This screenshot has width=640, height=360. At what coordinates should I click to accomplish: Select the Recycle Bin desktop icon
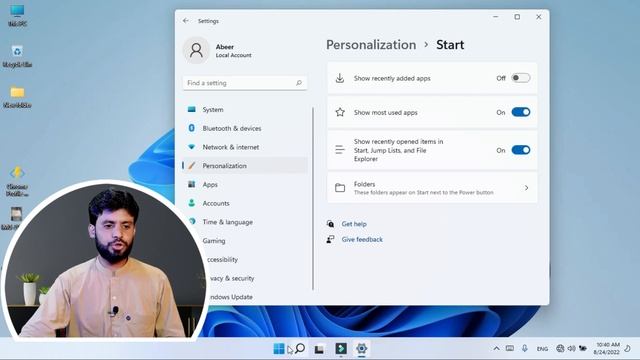pos(17,56)
